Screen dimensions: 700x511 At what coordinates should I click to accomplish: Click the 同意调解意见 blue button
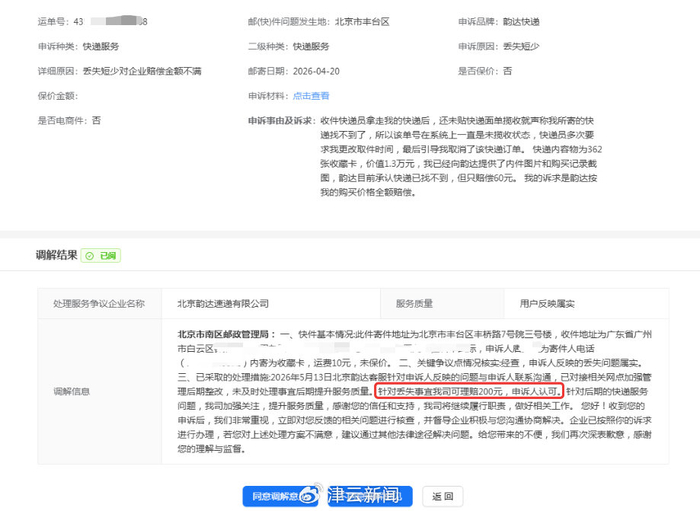point(280,496)
